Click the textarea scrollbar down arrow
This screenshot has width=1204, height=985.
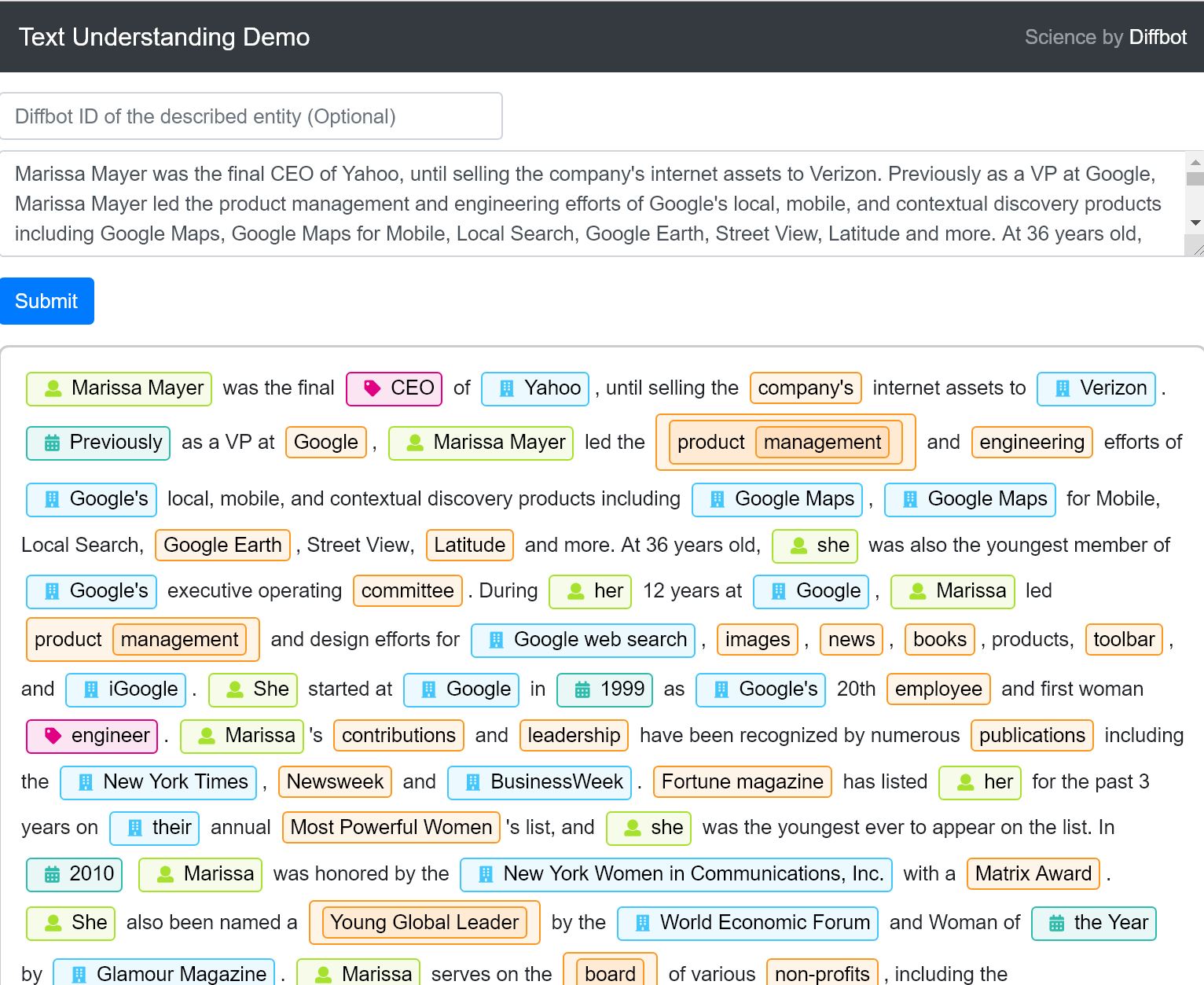click(1195, 223)
